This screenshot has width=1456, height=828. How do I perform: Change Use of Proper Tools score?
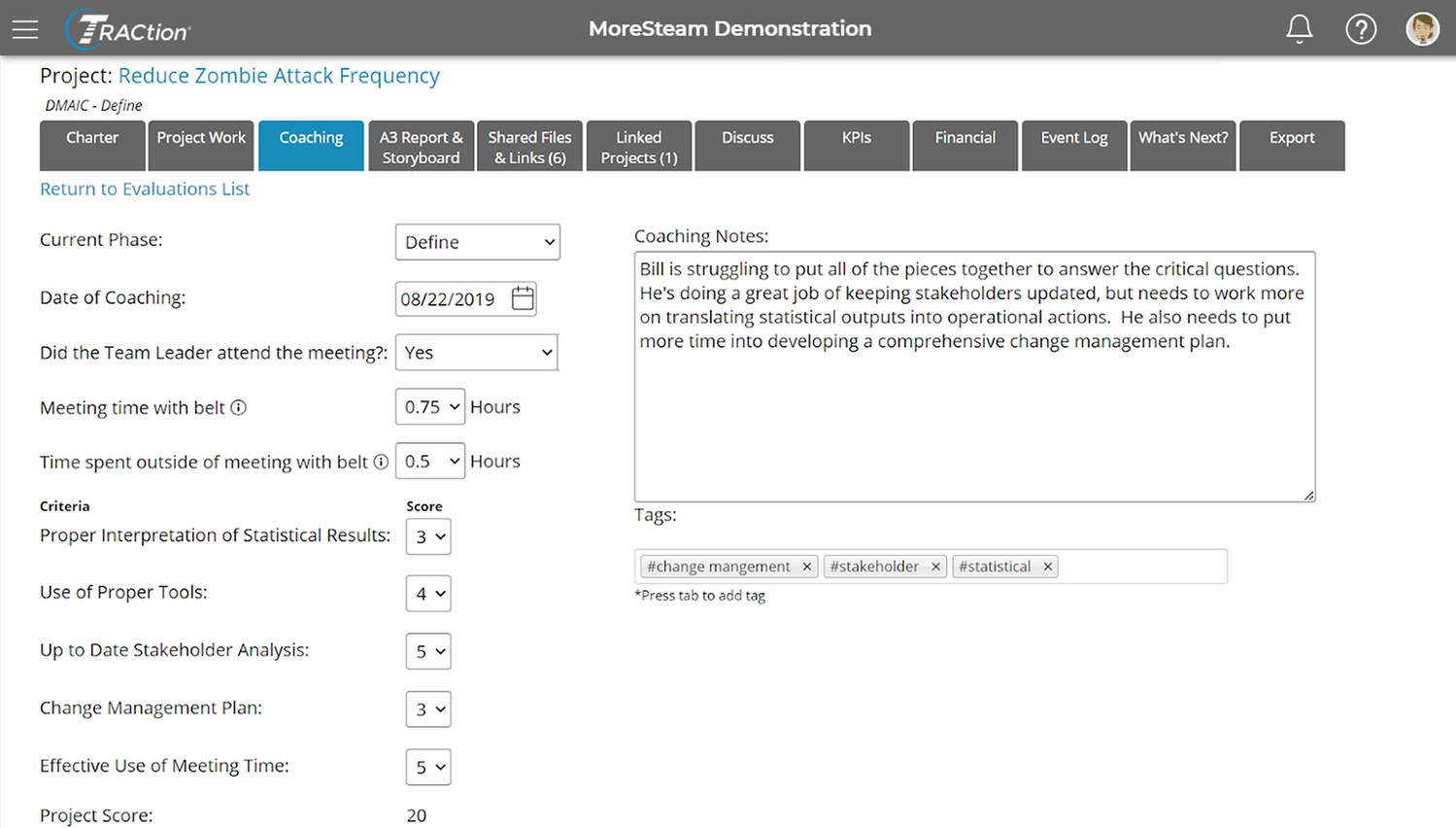428,594
